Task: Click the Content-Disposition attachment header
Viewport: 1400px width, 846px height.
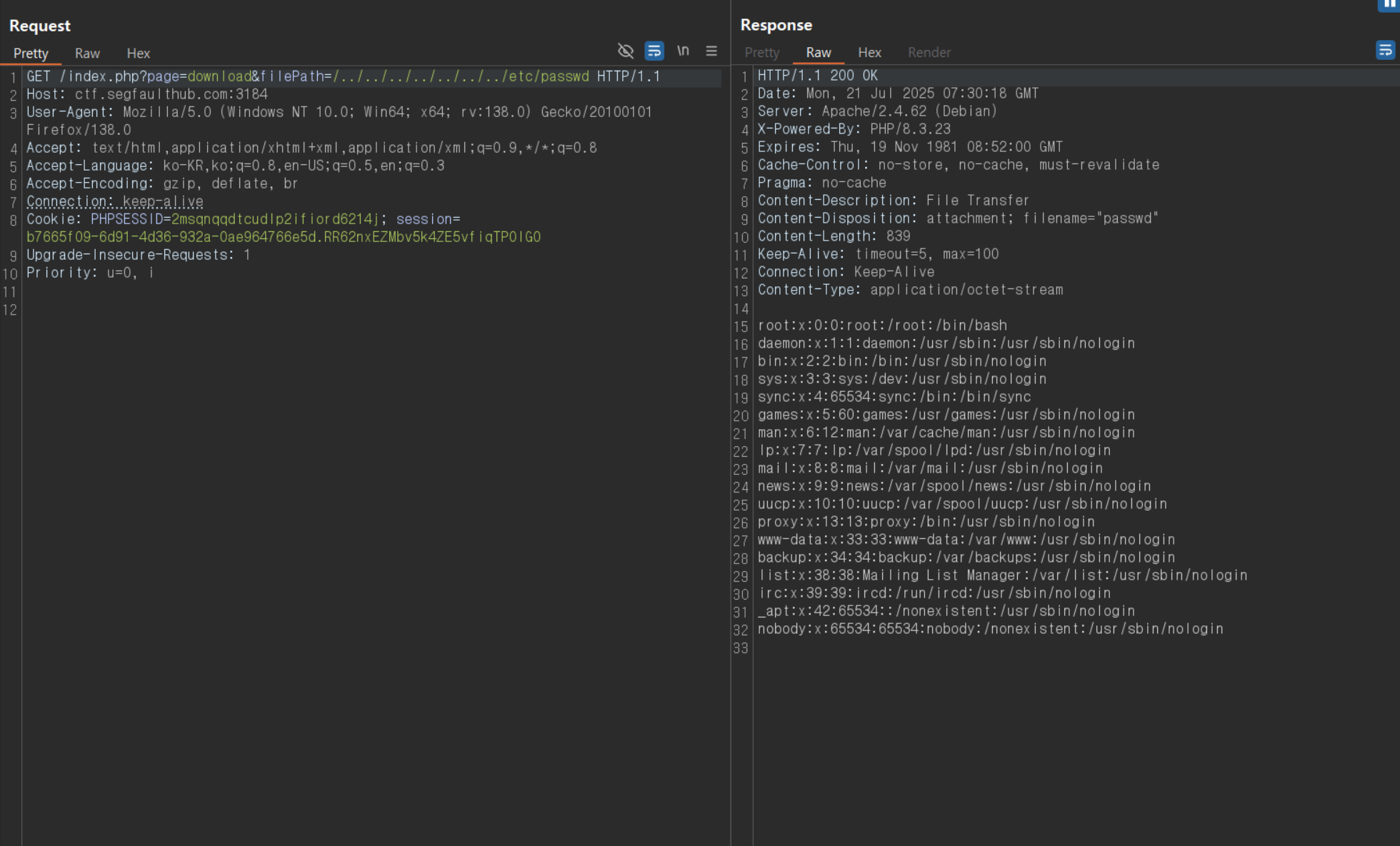Action: 958,218
